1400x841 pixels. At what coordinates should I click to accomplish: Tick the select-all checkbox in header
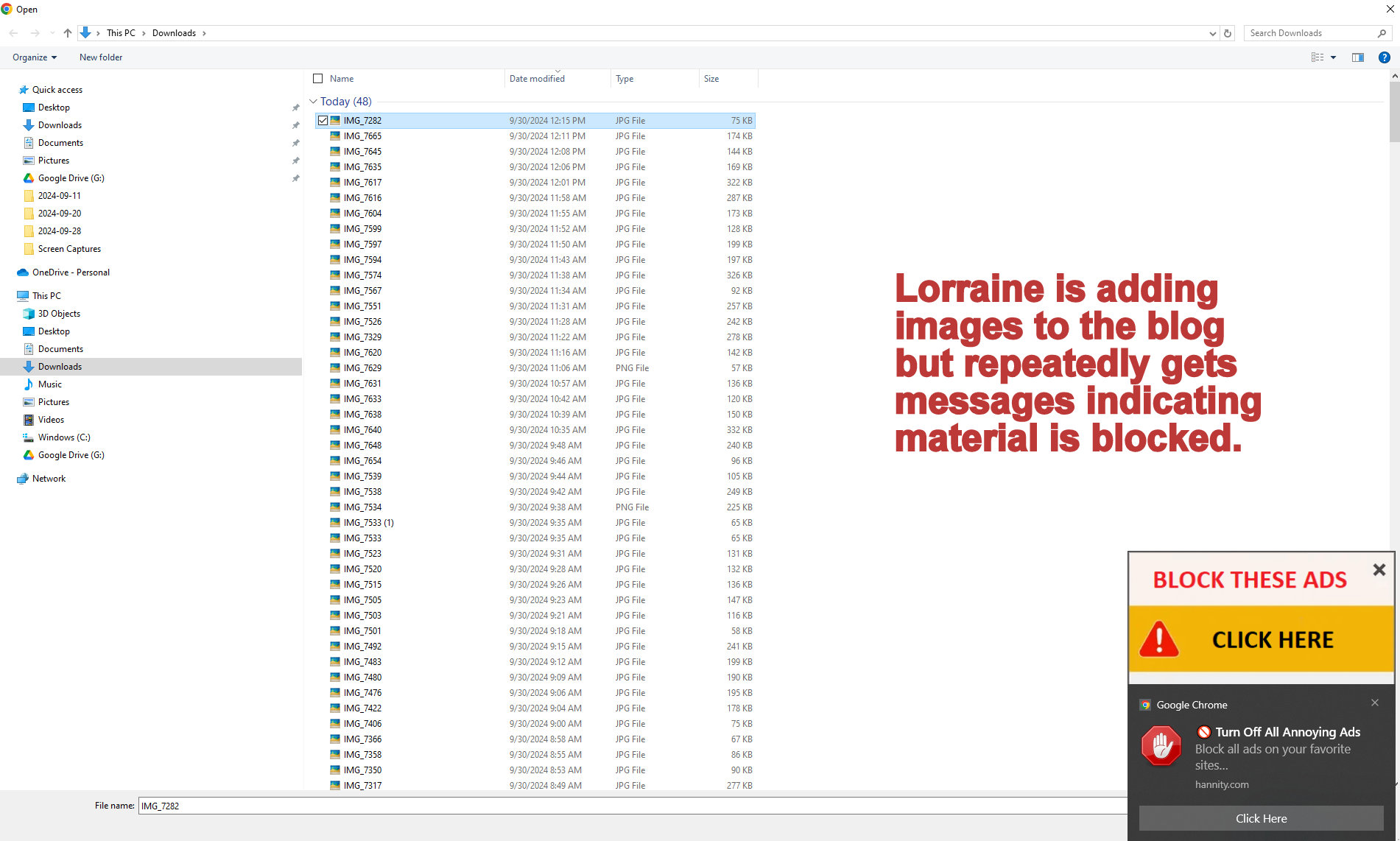coord(318,79)
